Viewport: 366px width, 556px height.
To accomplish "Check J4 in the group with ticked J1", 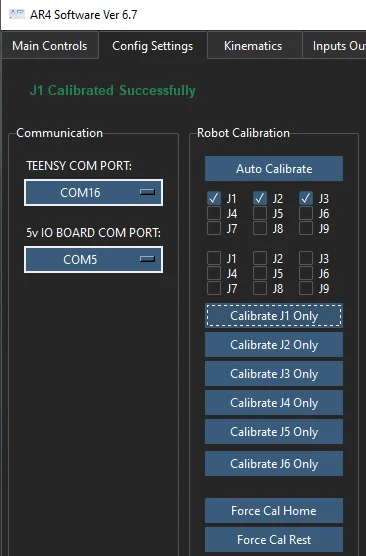I will click(x=214, y=213).
